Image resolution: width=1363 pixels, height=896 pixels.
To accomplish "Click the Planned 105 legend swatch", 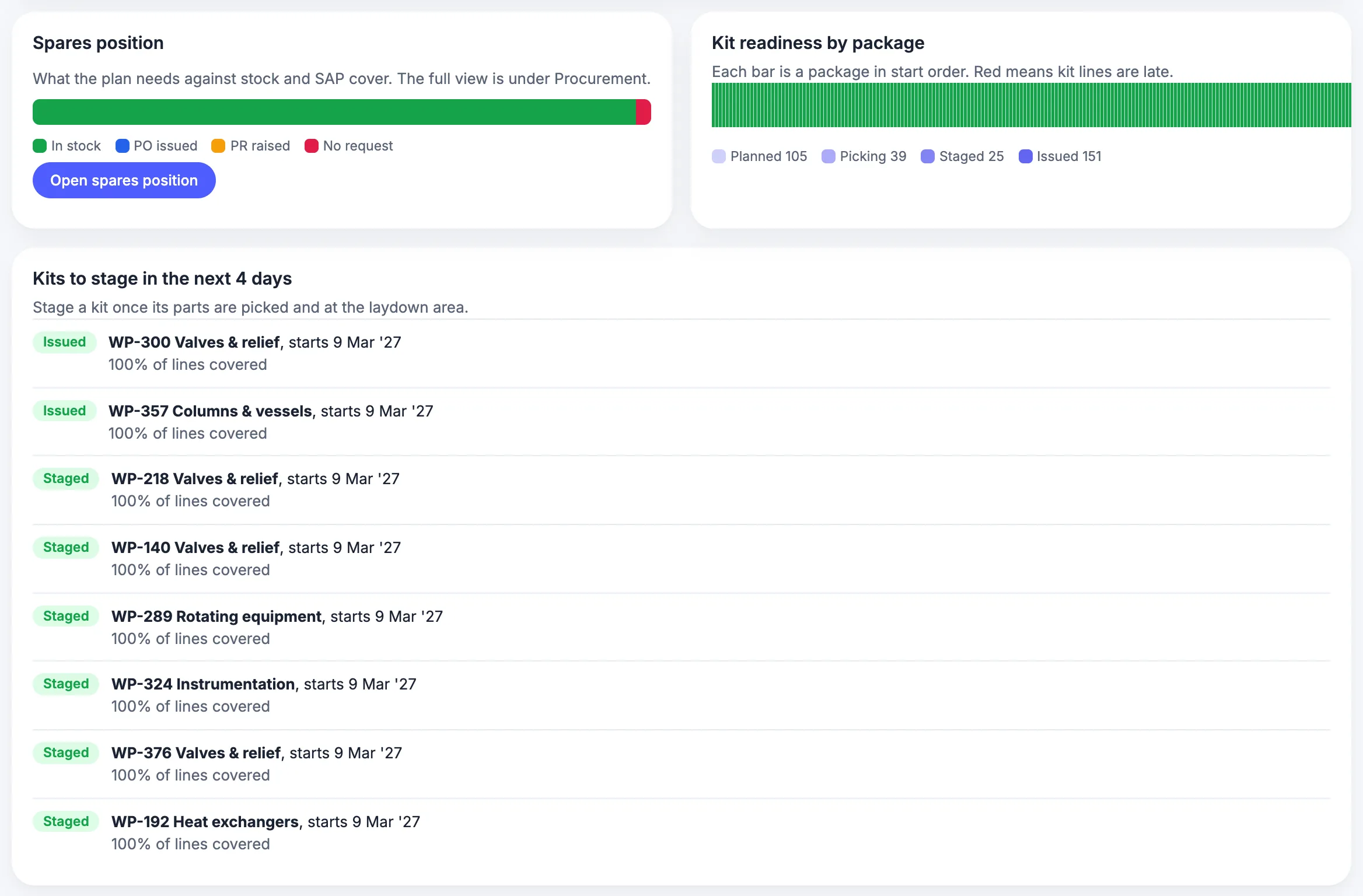I will tap(719, 156).
